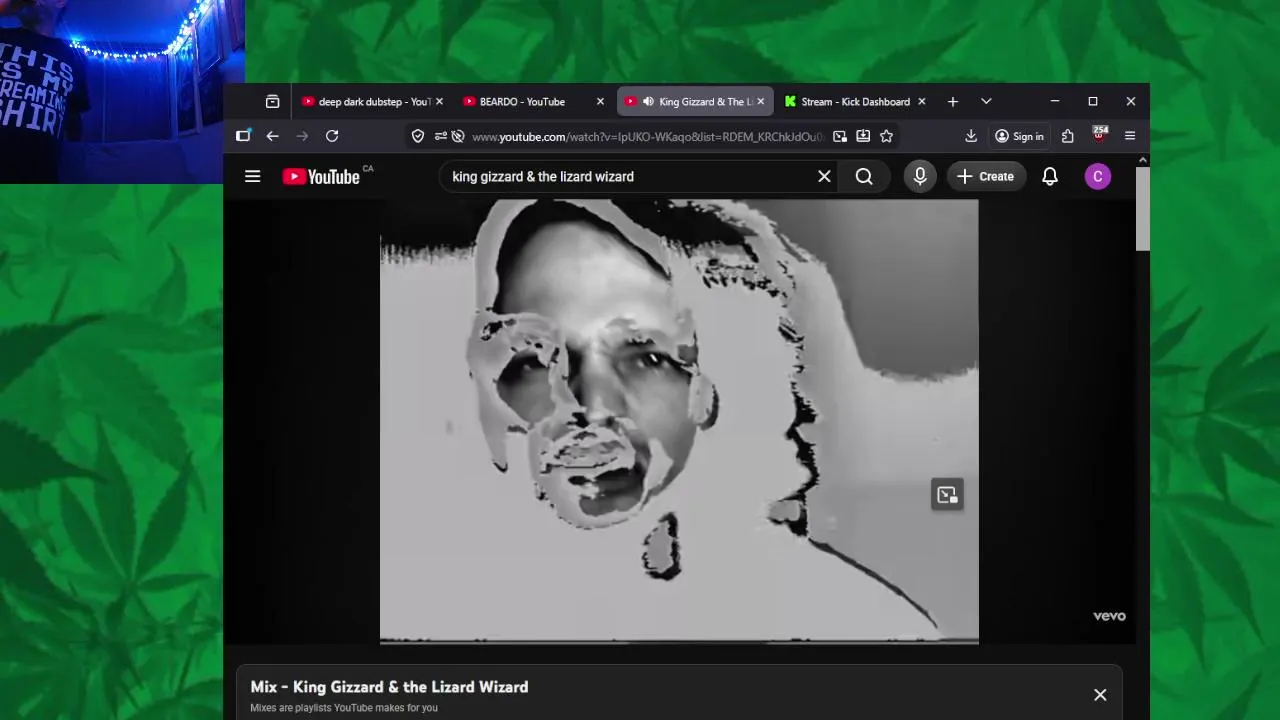The width and height of the screenshot is (1280, 720).
Task: Click the video player to pause
Action: (679, 420)
